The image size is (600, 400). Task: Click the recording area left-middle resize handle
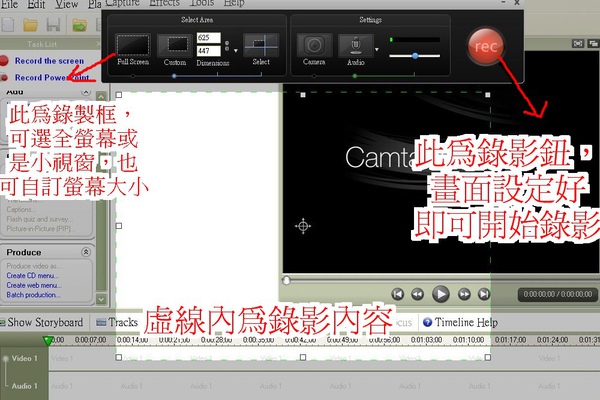point(119,226)
